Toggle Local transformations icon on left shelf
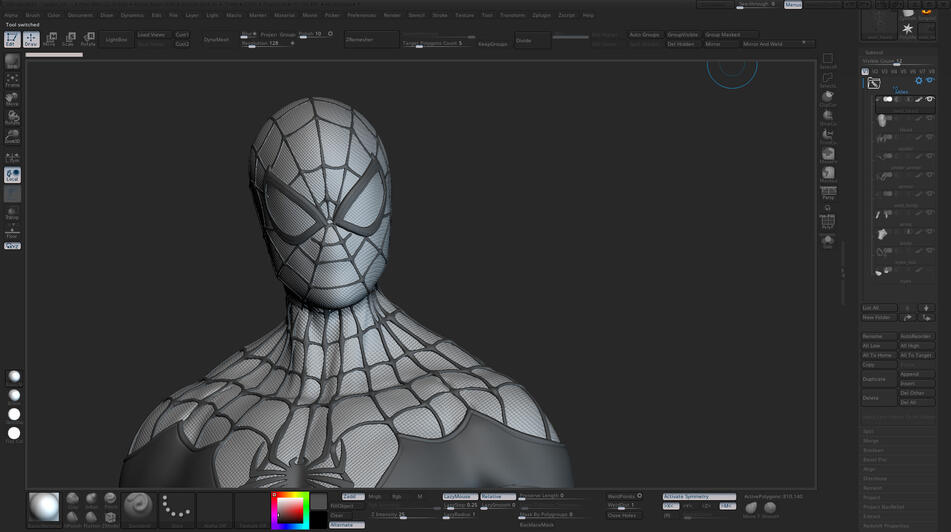951x532 pixels. tap(12, 175)
